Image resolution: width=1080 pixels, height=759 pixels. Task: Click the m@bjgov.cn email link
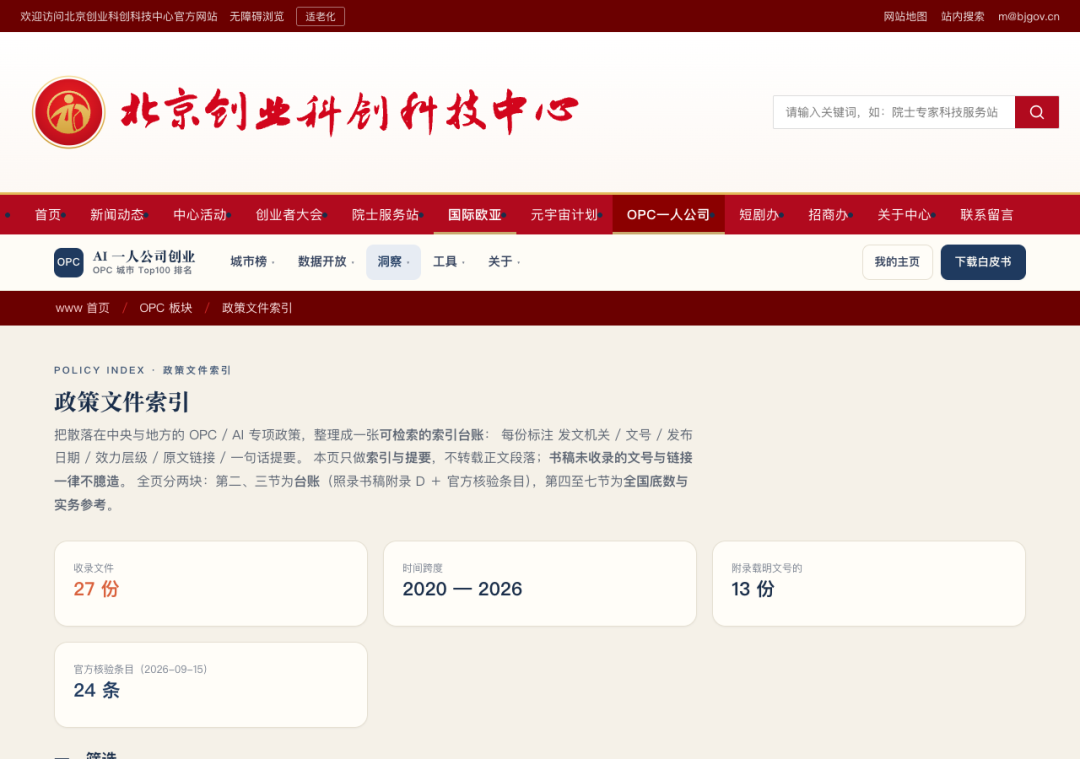[1028, 17]
